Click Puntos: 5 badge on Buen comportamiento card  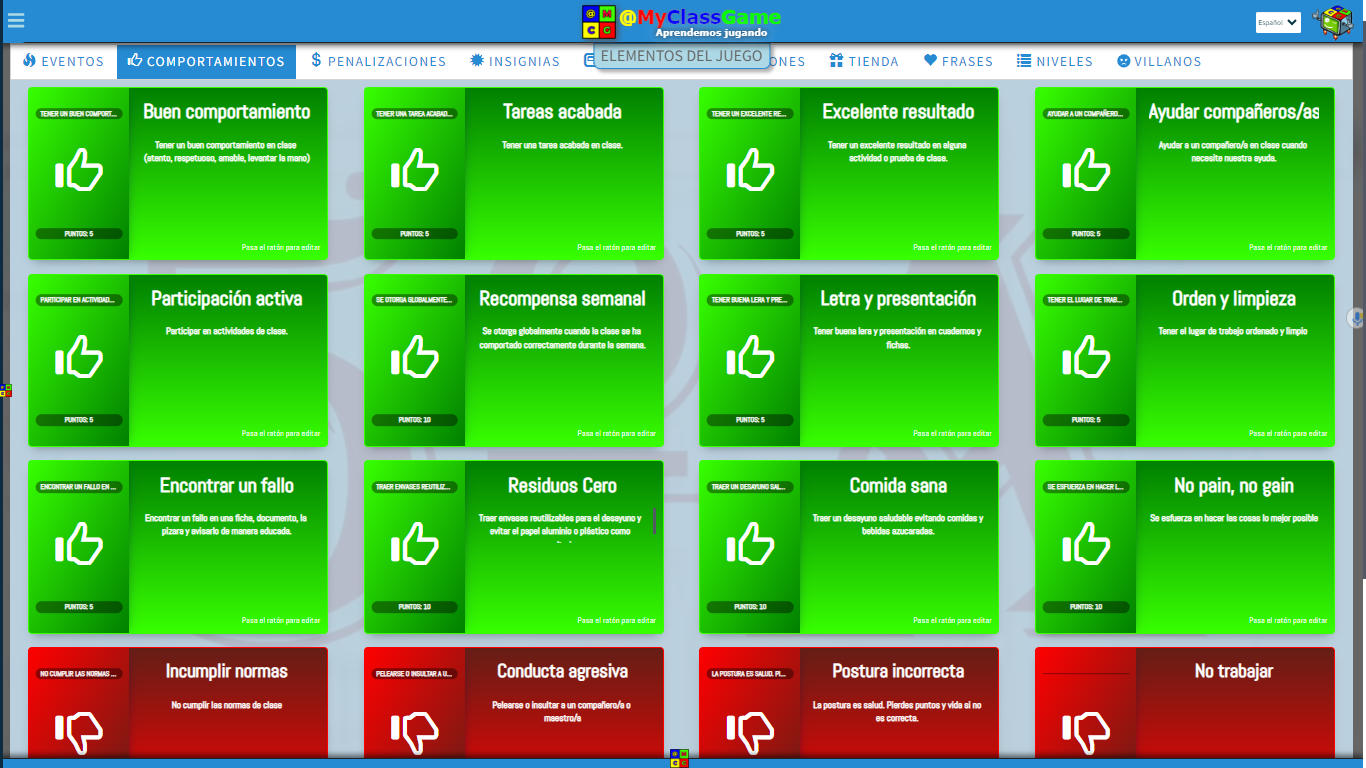click(79, 233)
